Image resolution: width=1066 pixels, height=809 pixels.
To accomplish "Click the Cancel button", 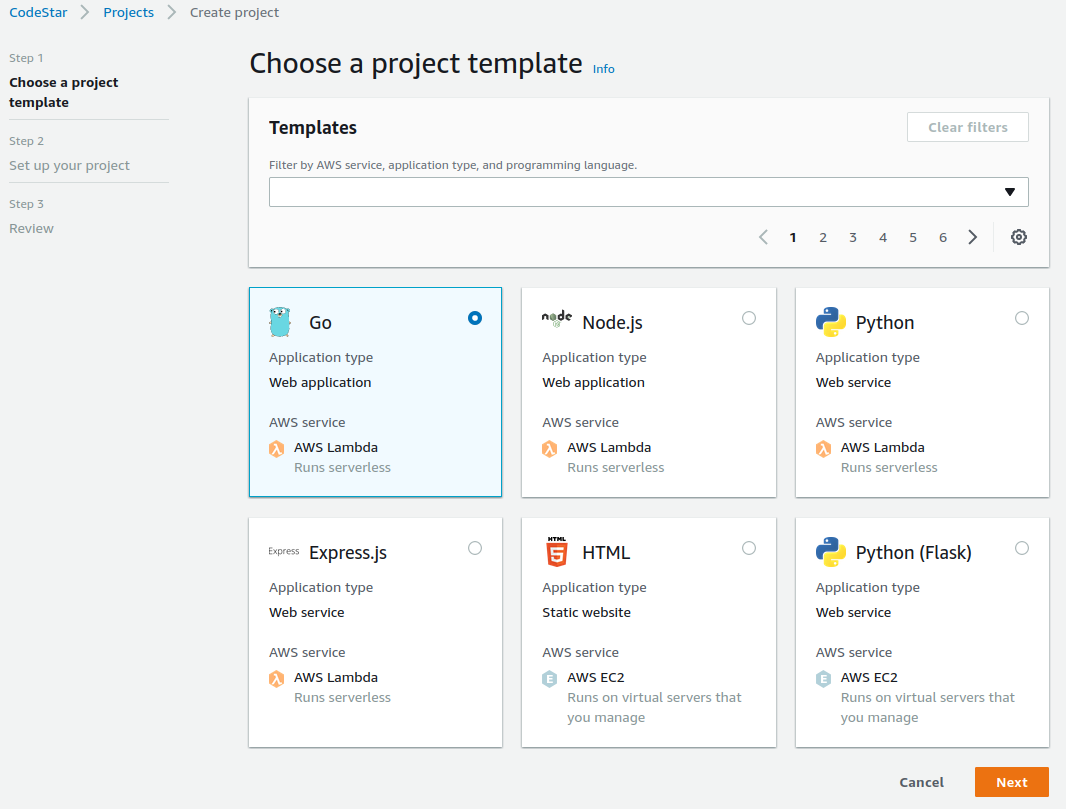I will coord(921,782).
